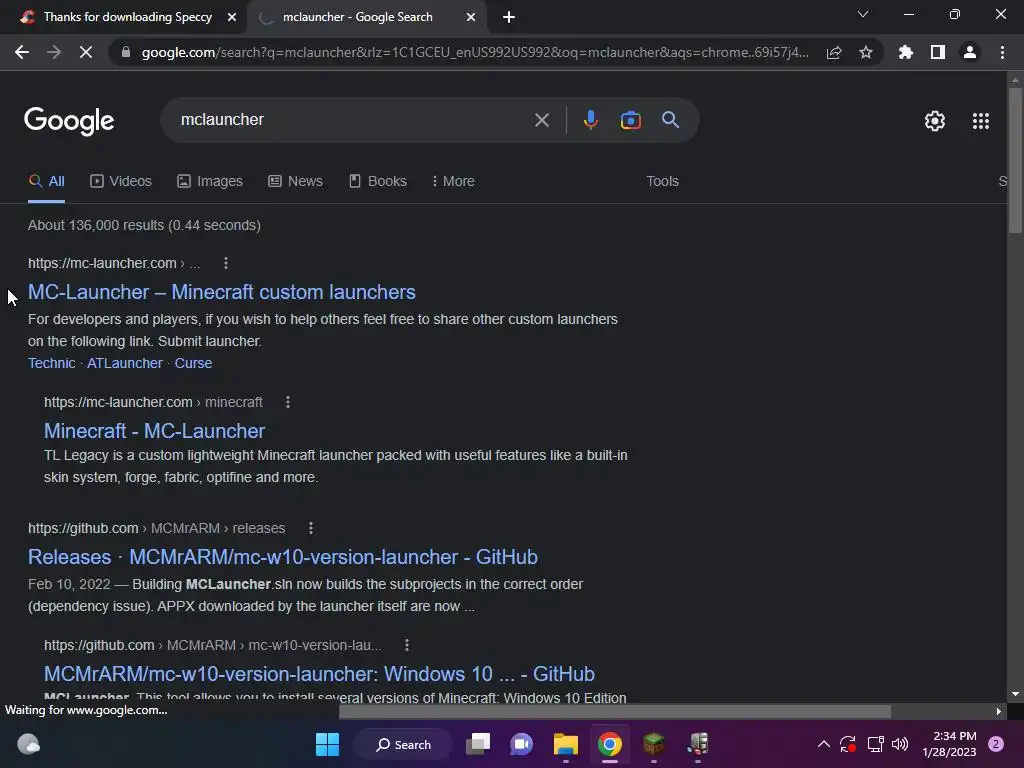
Task: Open the Technic sitelink
Action: (x=52, y=363)
